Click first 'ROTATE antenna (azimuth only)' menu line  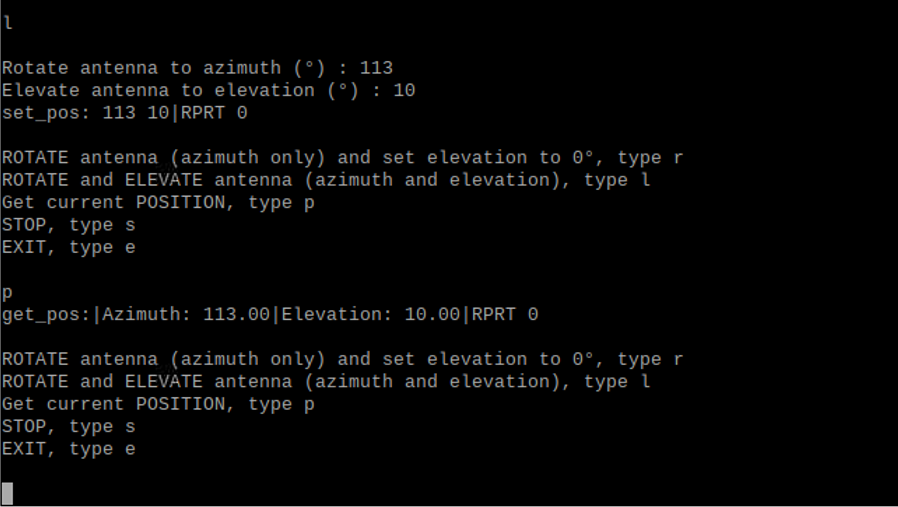click(x=342, y=158)
